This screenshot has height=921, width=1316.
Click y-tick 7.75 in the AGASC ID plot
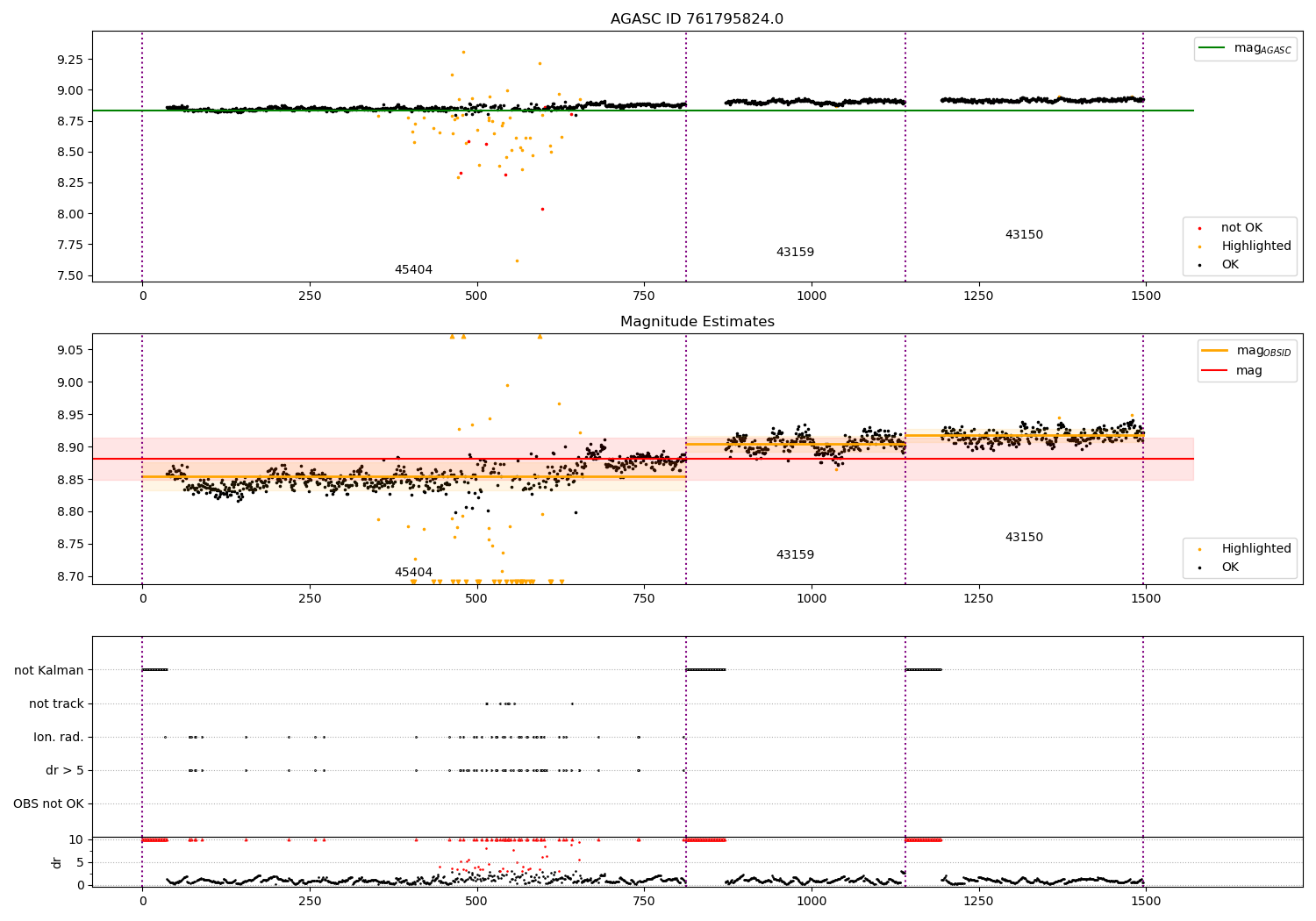70,245
